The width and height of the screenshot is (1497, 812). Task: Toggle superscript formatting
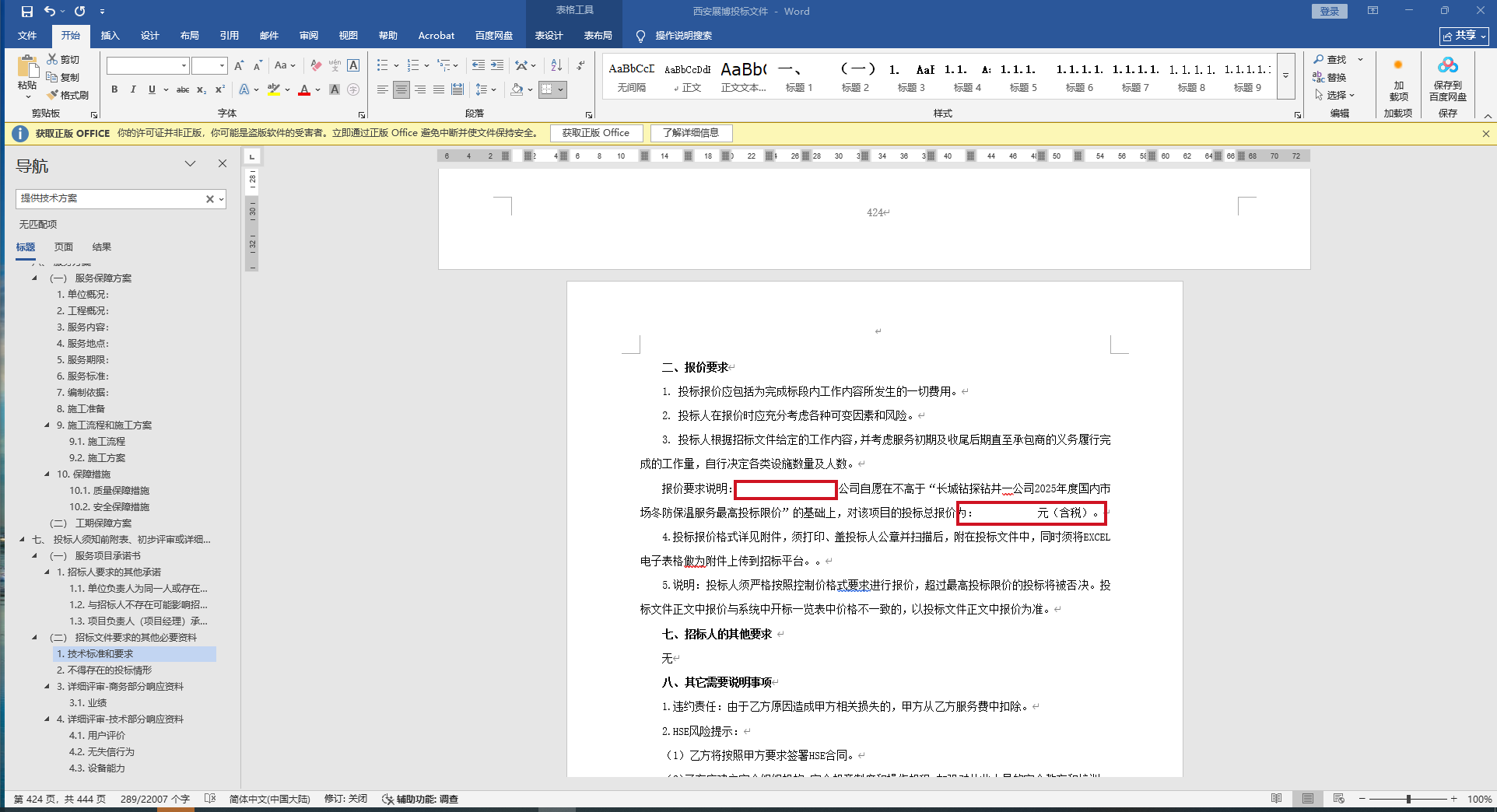[x=220, y=90]
